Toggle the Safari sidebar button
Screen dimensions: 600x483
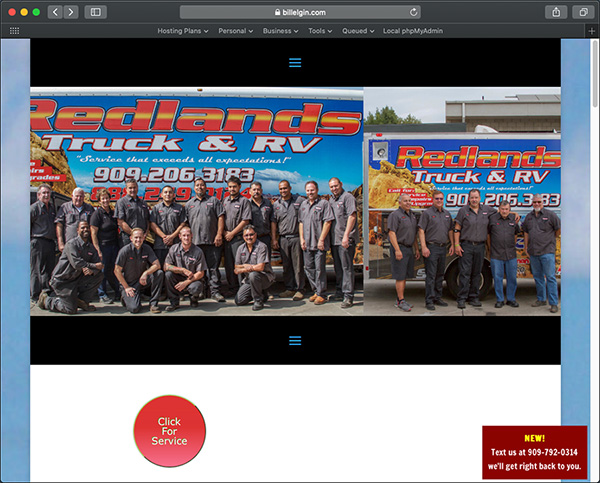pyautogui.click(x=96, y=12)
